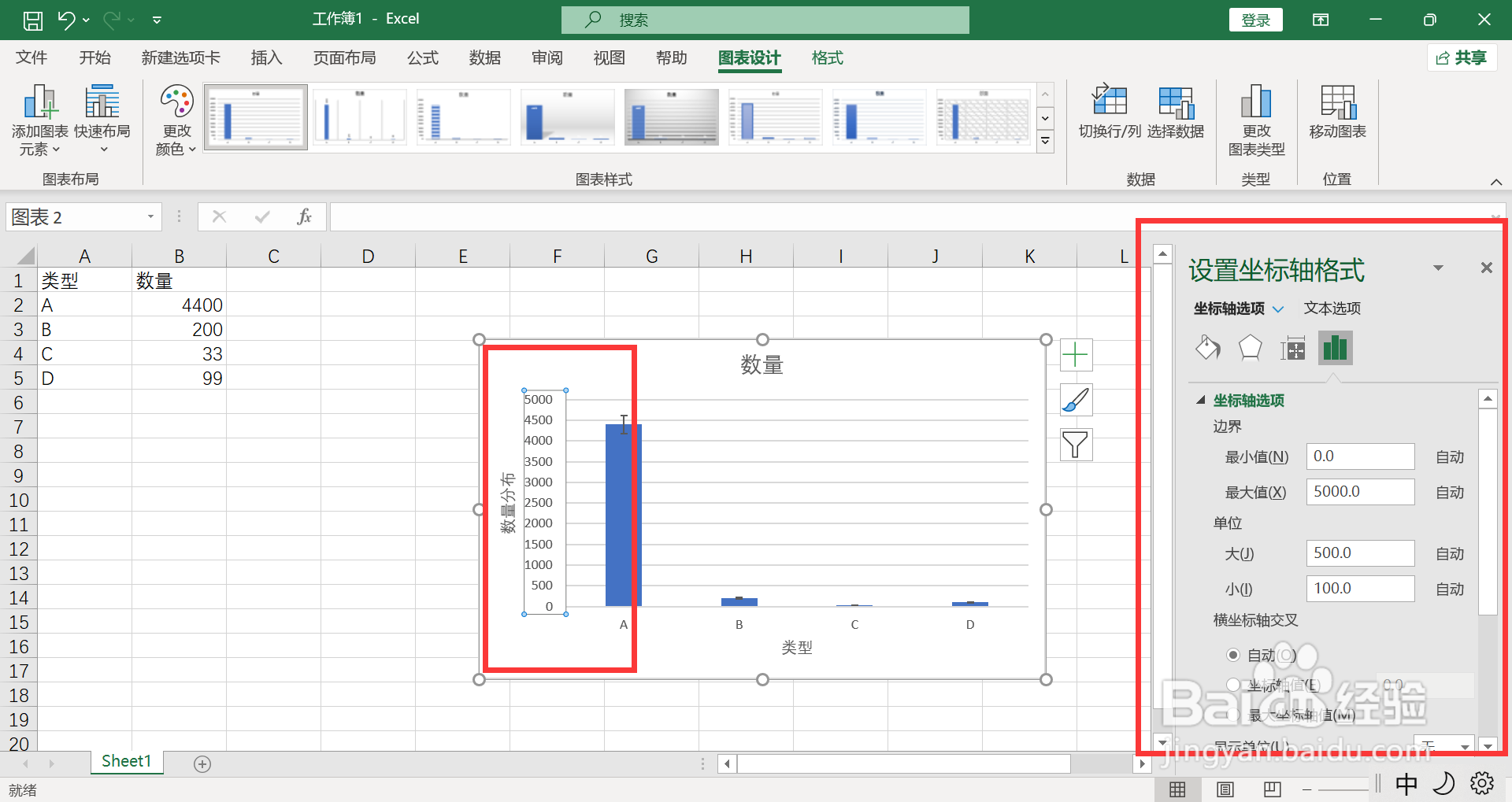Select Fill & Line paint bucket icon
Screen dimensions: 1512x802
click(x=1207, y=348)
